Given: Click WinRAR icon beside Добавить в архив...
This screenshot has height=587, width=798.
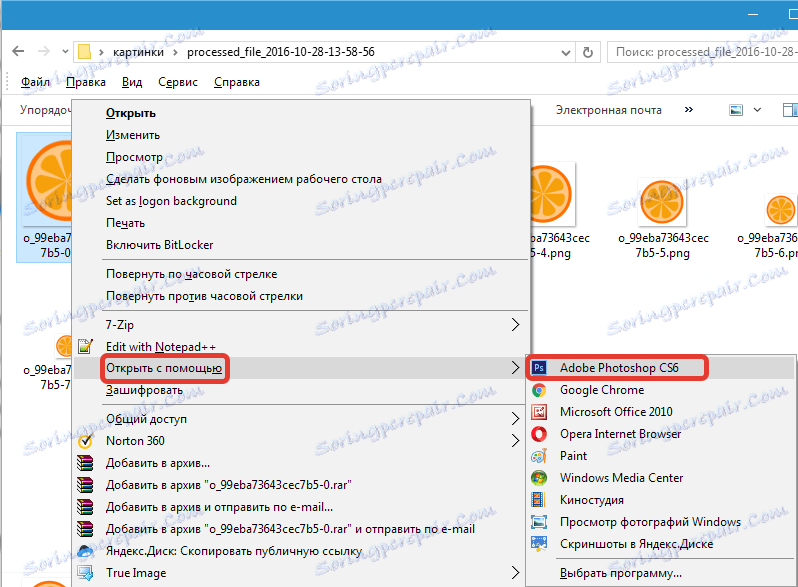Looking at the screenshot, I should pyautogui.click(x=85, y=463).
